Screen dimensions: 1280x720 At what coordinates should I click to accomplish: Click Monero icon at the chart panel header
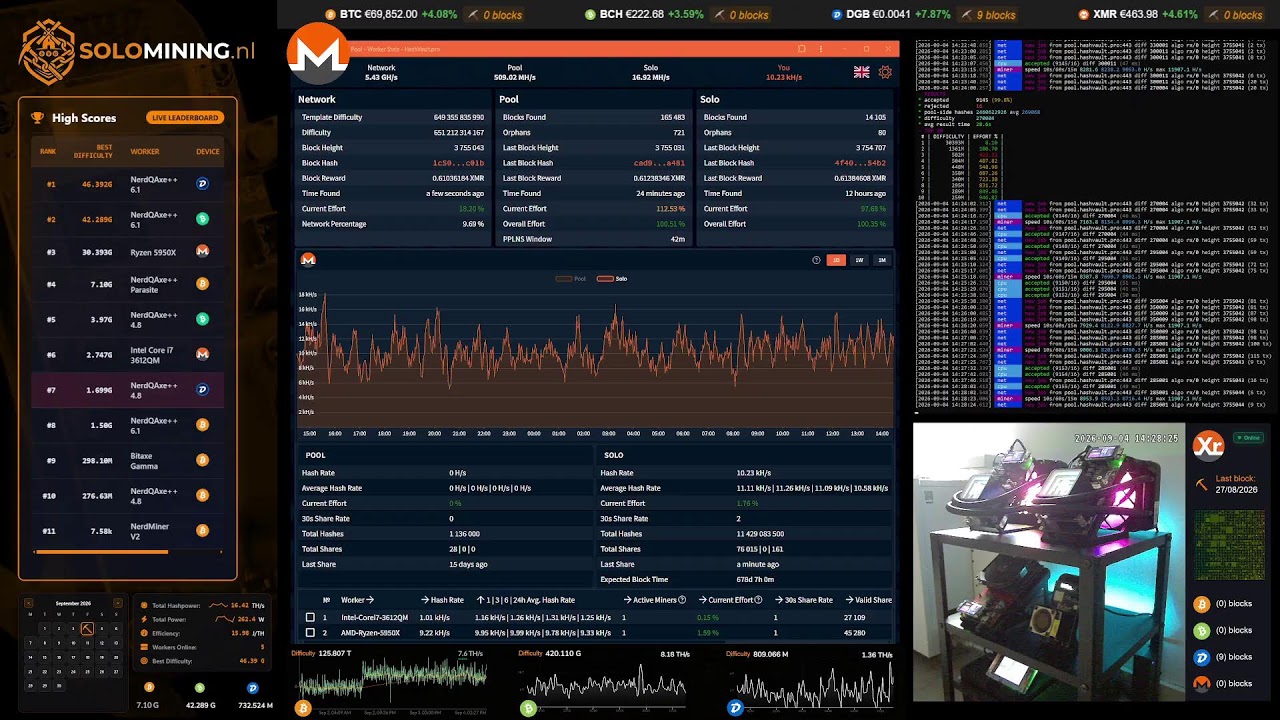point(308,260)
